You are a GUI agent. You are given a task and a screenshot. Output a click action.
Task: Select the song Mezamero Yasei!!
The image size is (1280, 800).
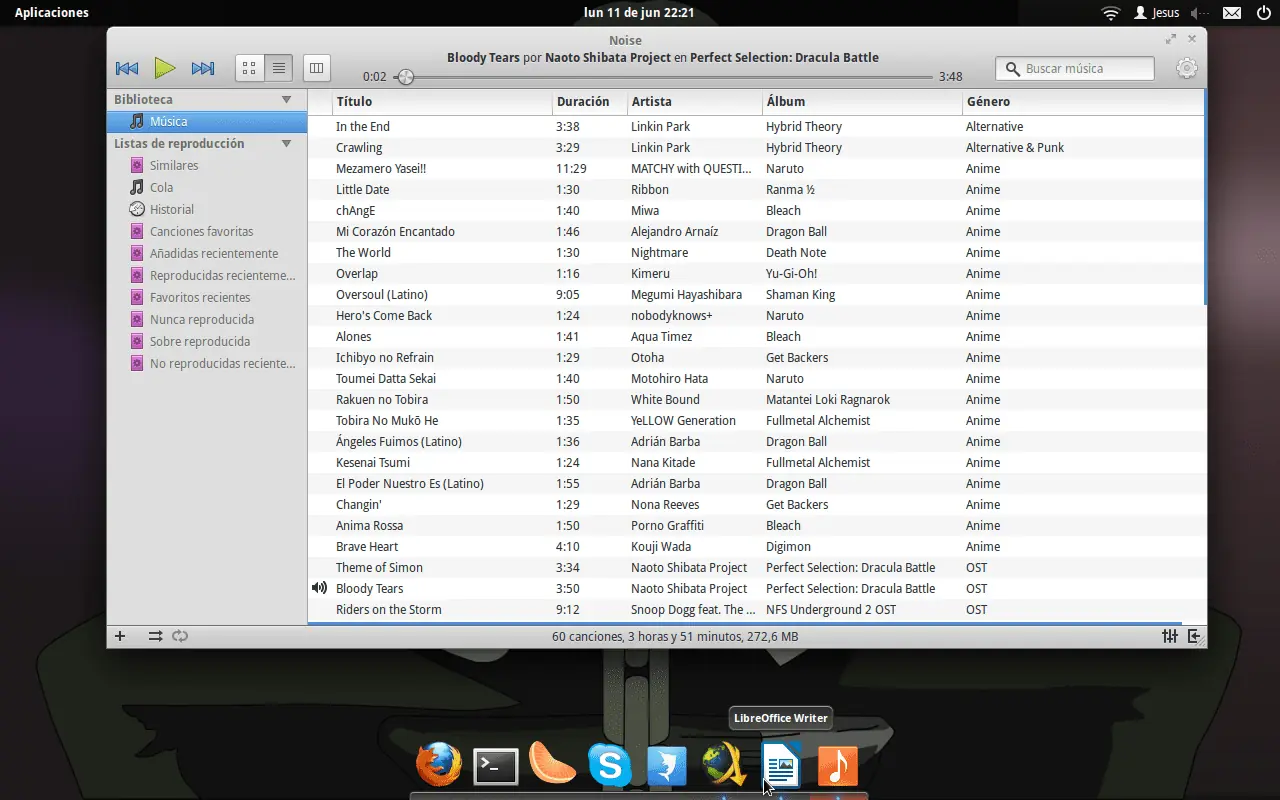tap(381, 169)
